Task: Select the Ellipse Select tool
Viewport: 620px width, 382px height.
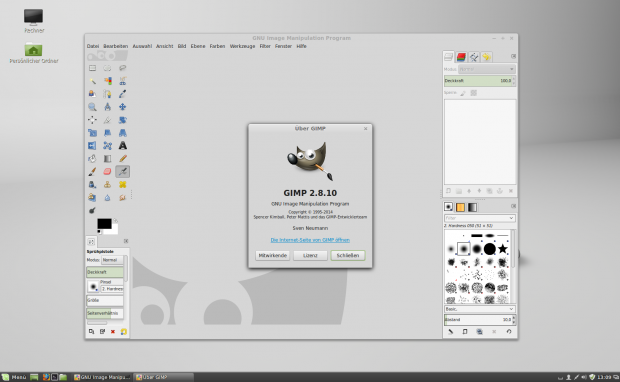Action: (x=107, y=68)
